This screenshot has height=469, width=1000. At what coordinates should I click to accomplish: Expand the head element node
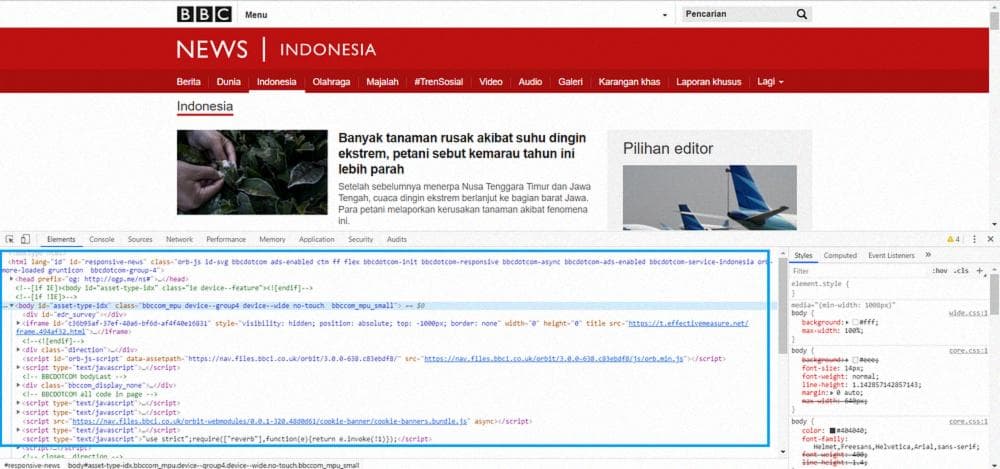pos(11,279)
